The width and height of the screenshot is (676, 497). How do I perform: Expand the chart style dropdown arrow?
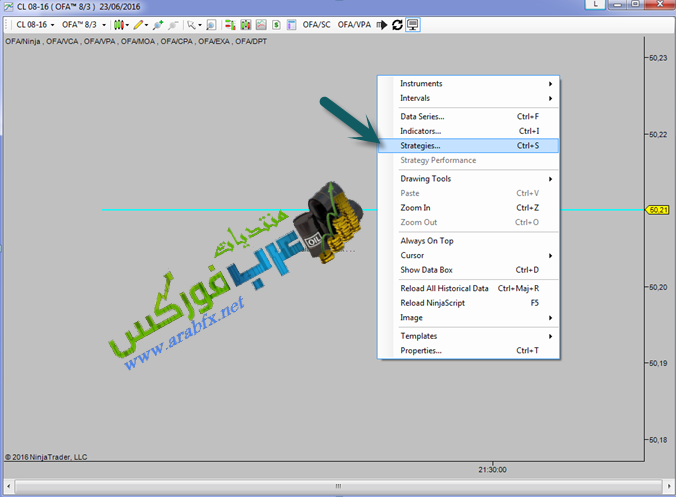(127, 25)
